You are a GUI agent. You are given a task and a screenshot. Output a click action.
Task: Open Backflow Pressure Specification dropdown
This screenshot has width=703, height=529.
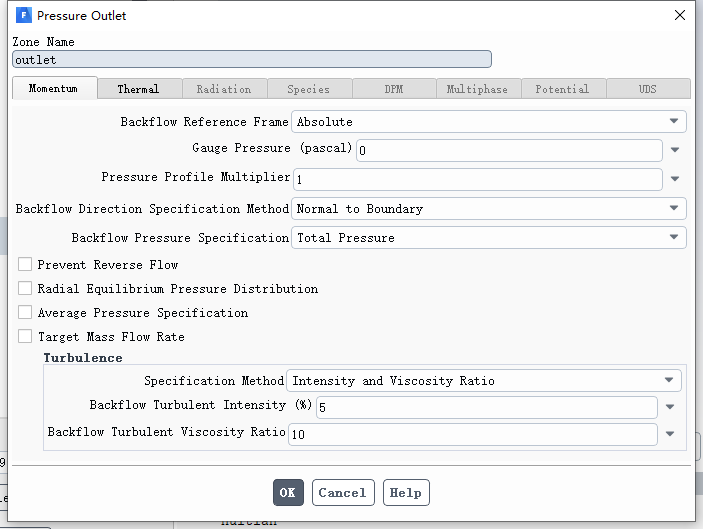(489, 238)
